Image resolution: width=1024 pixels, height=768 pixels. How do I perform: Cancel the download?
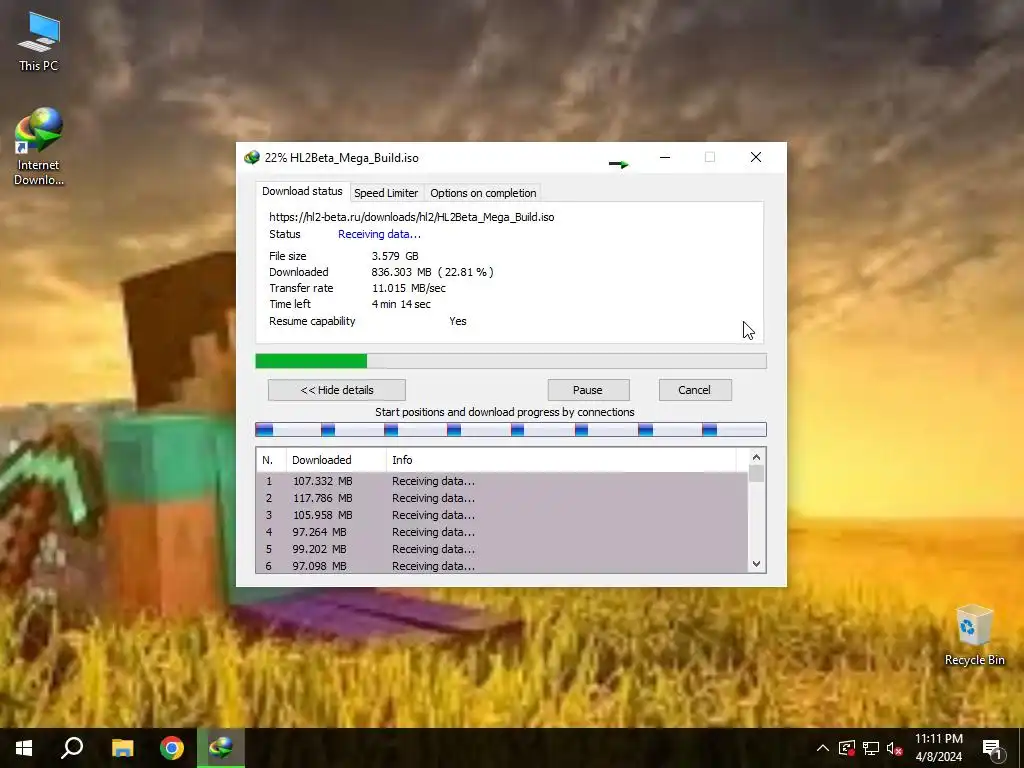click(695, 390)
